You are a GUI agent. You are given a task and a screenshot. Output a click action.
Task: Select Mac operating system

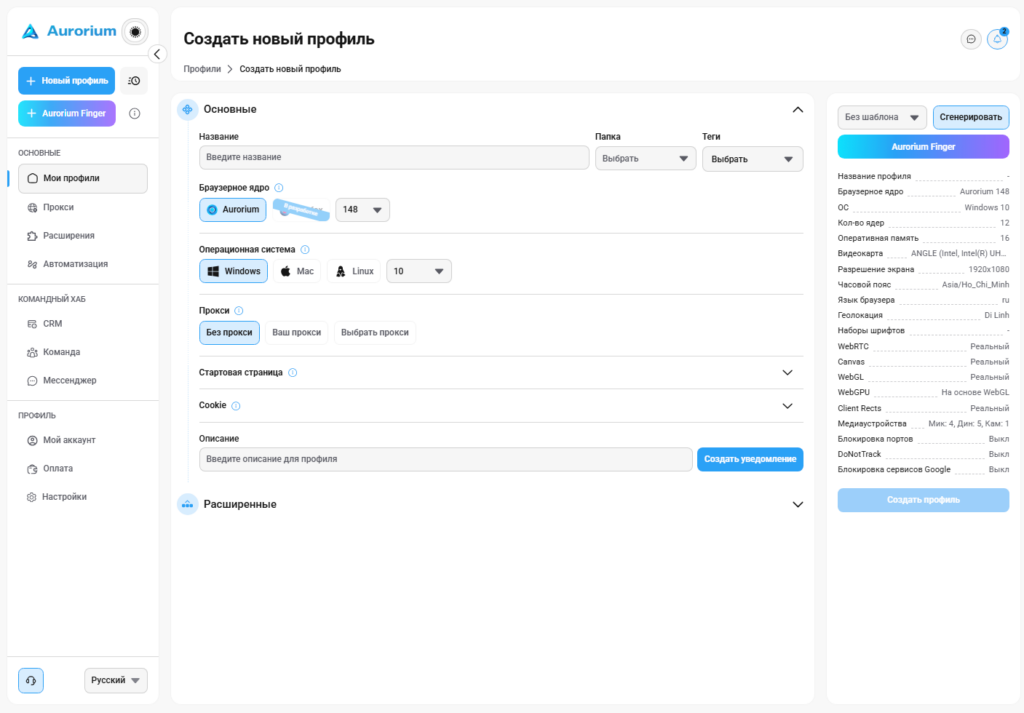297,271
